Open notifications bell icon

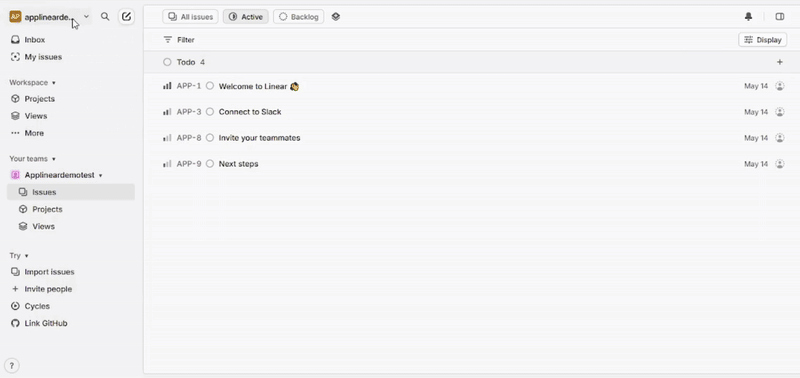point(748,17)
